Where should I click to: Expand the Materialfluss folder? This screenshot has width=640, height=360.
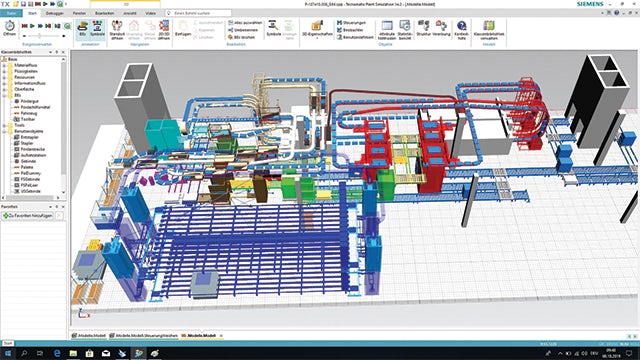[4, 65]
